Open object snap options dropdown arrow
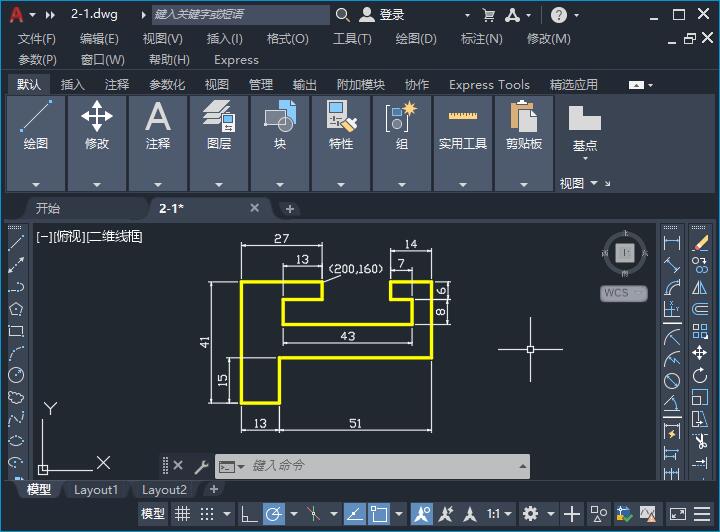This screenshot has height=532, width=720. tap(399, 514)
